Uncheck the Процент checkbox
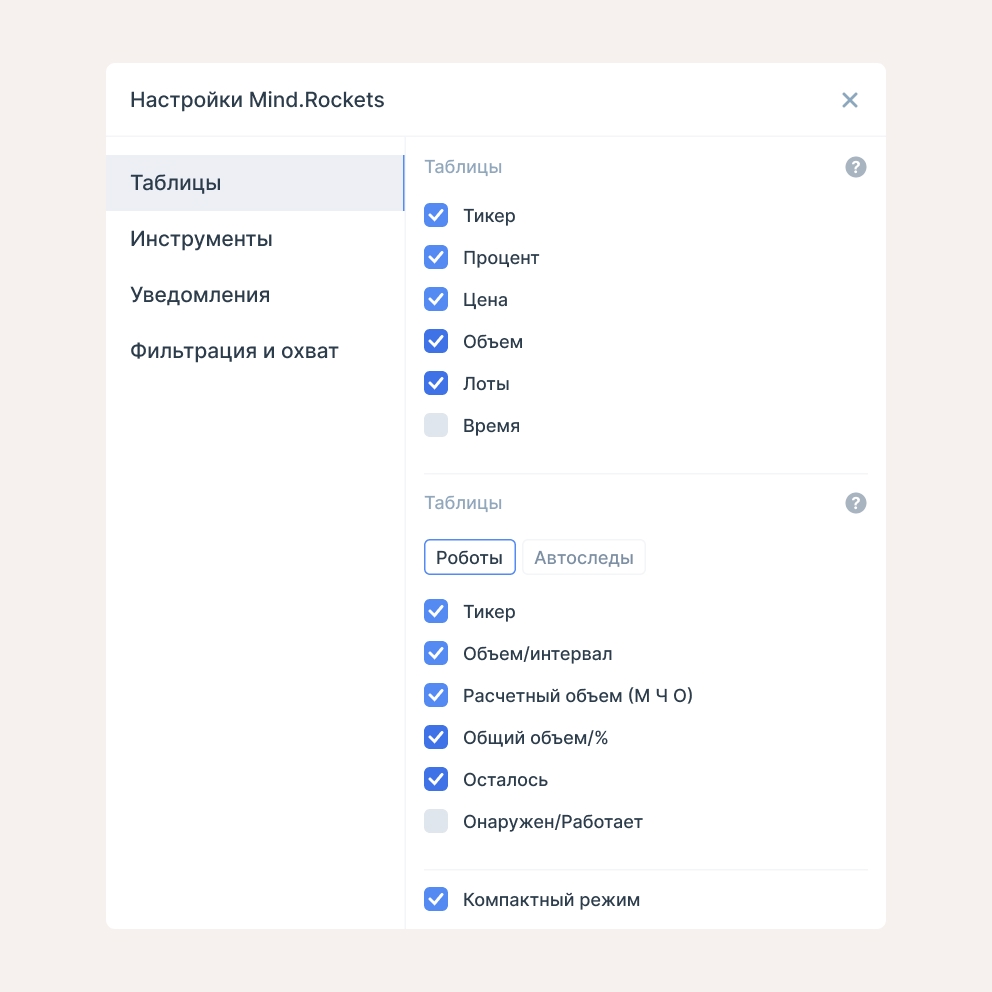The image size is (992, 992). 436,257
